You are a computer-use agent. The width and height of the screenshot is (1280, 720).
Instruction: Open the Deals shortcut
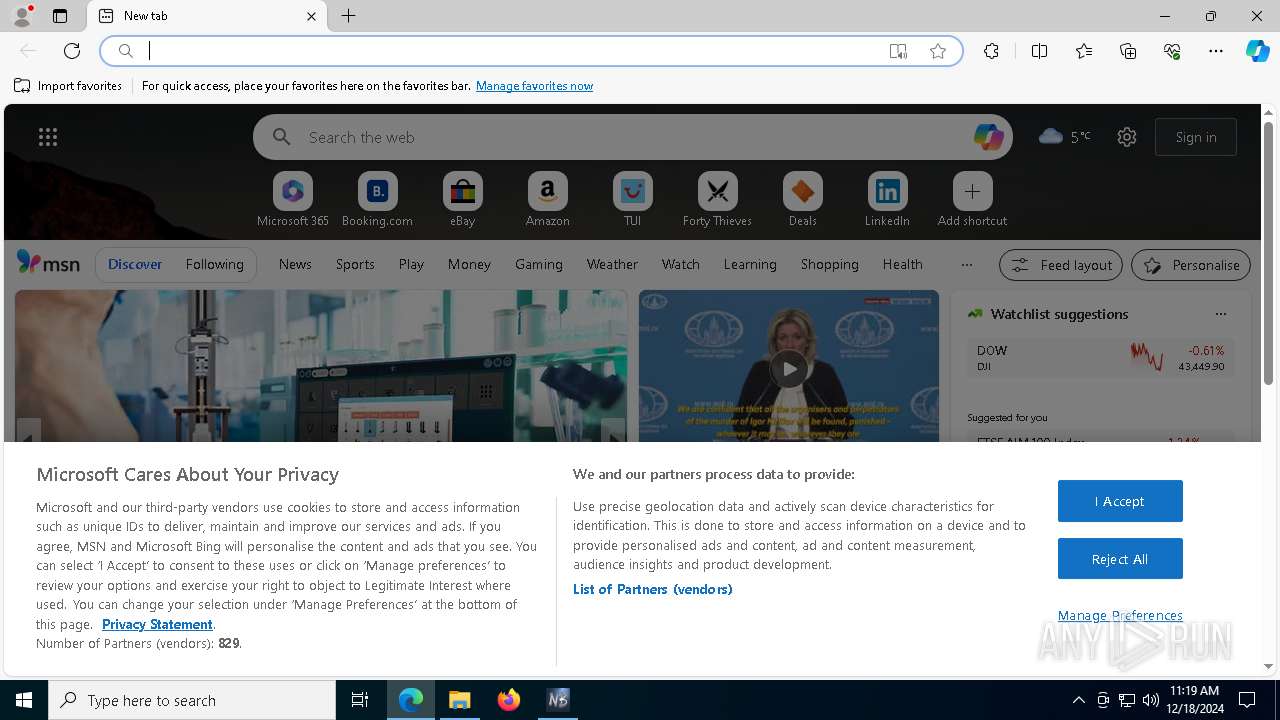pyautogui.click(x=802, y=199)
